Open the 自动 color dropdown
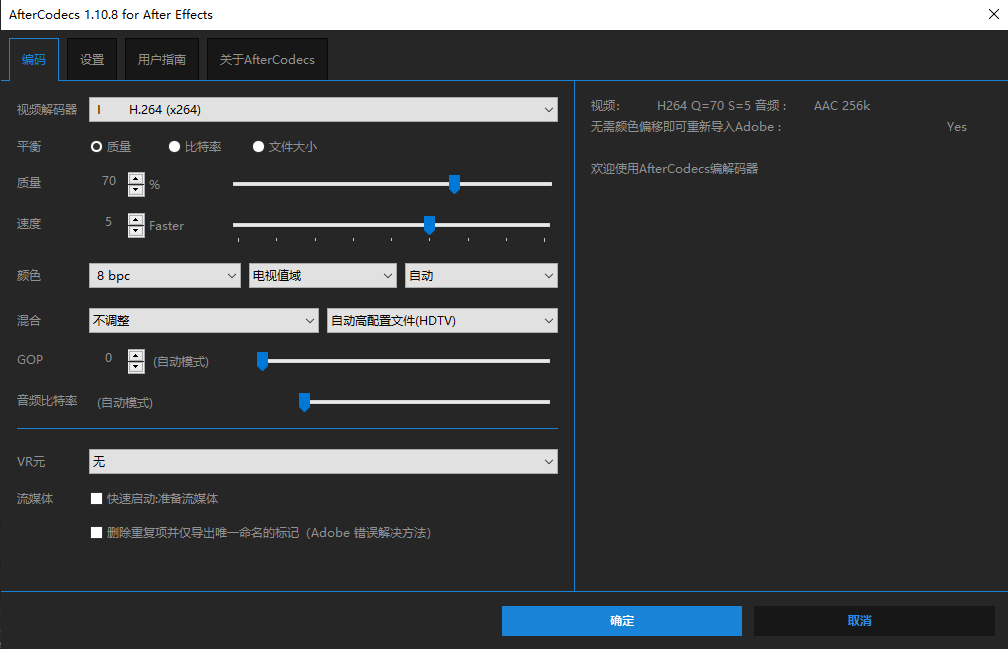 coord(481,276)
